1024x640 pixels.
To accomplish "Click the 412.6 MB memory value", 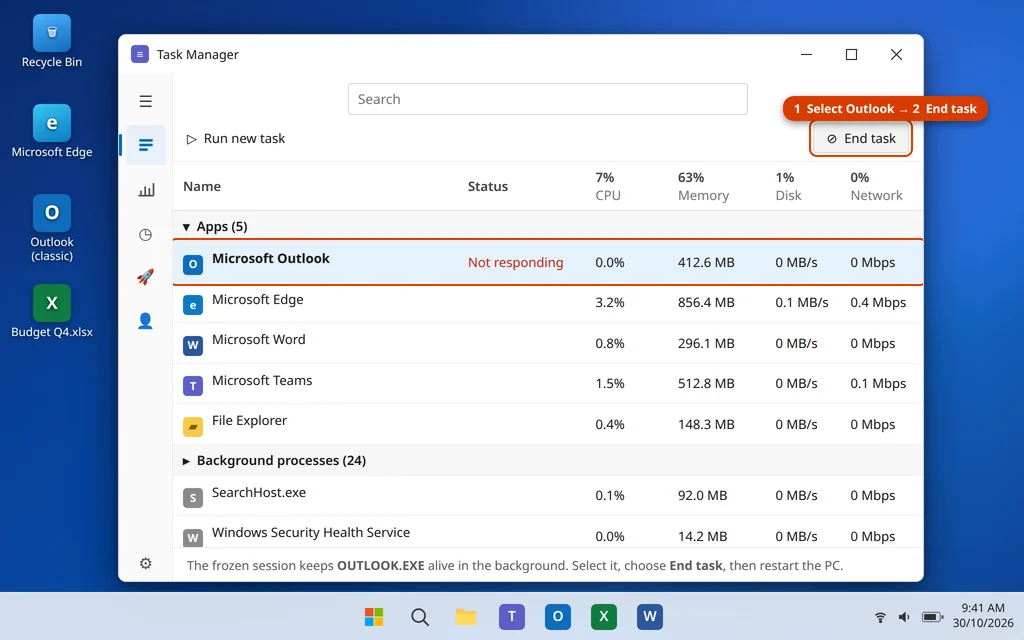I will click(706, 263).
